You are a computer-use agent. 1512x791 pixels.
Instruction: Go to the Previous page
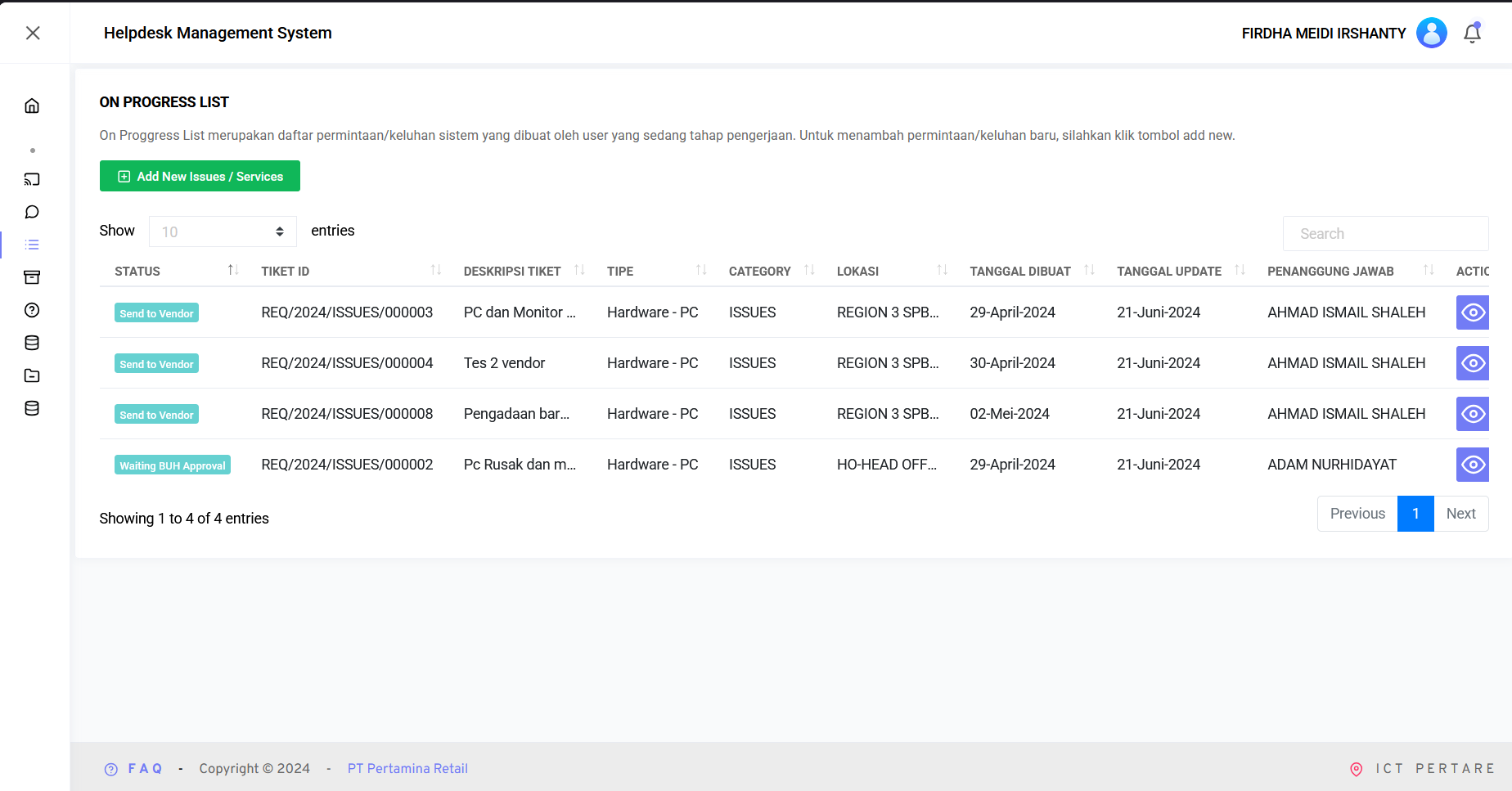pyautogui.click(x=1357, y=514)
